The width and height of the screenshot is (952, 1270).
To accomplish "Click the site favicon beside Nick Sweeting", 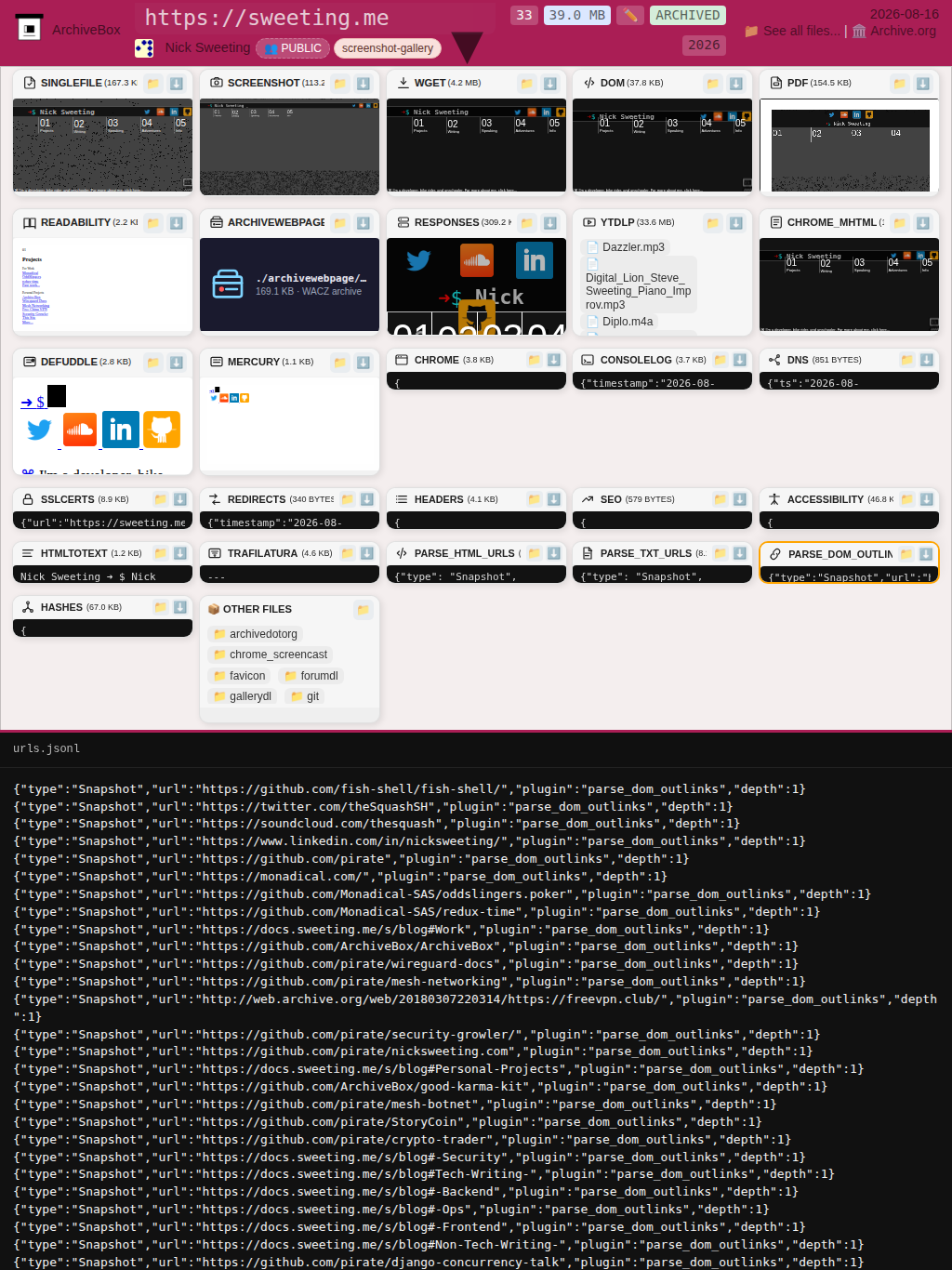I will point(144,47).
